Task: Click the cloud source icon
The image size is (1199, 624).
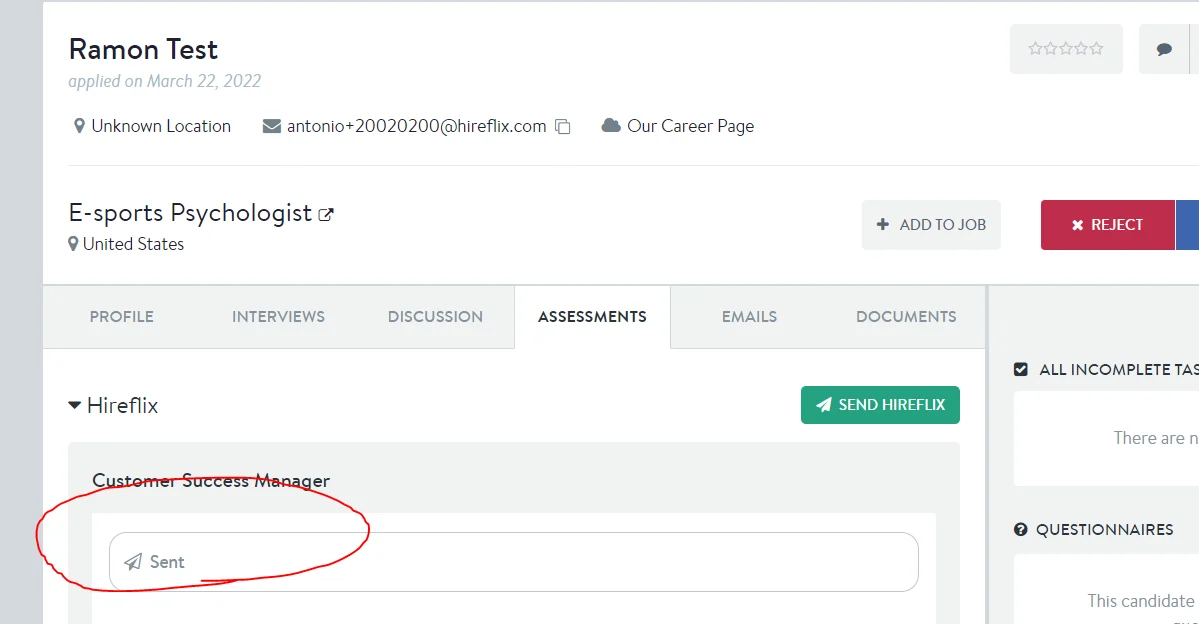Action: point(611,125)
